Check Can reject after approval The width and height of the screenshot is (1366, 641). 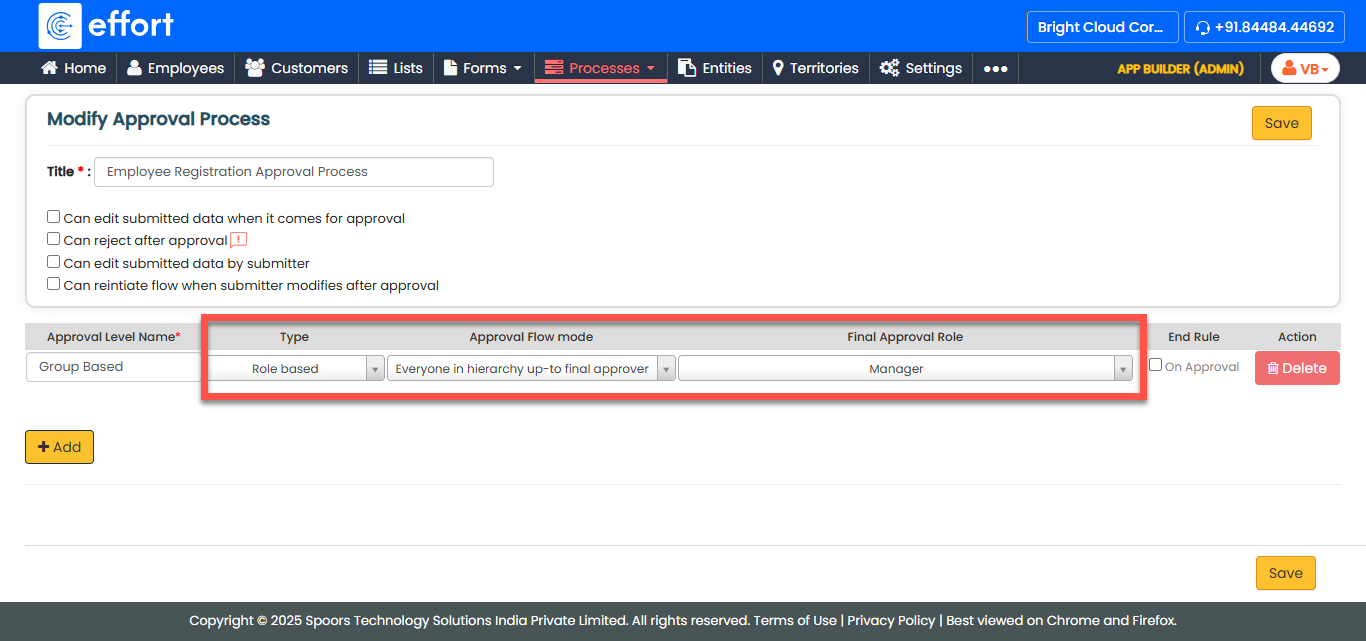54,239
